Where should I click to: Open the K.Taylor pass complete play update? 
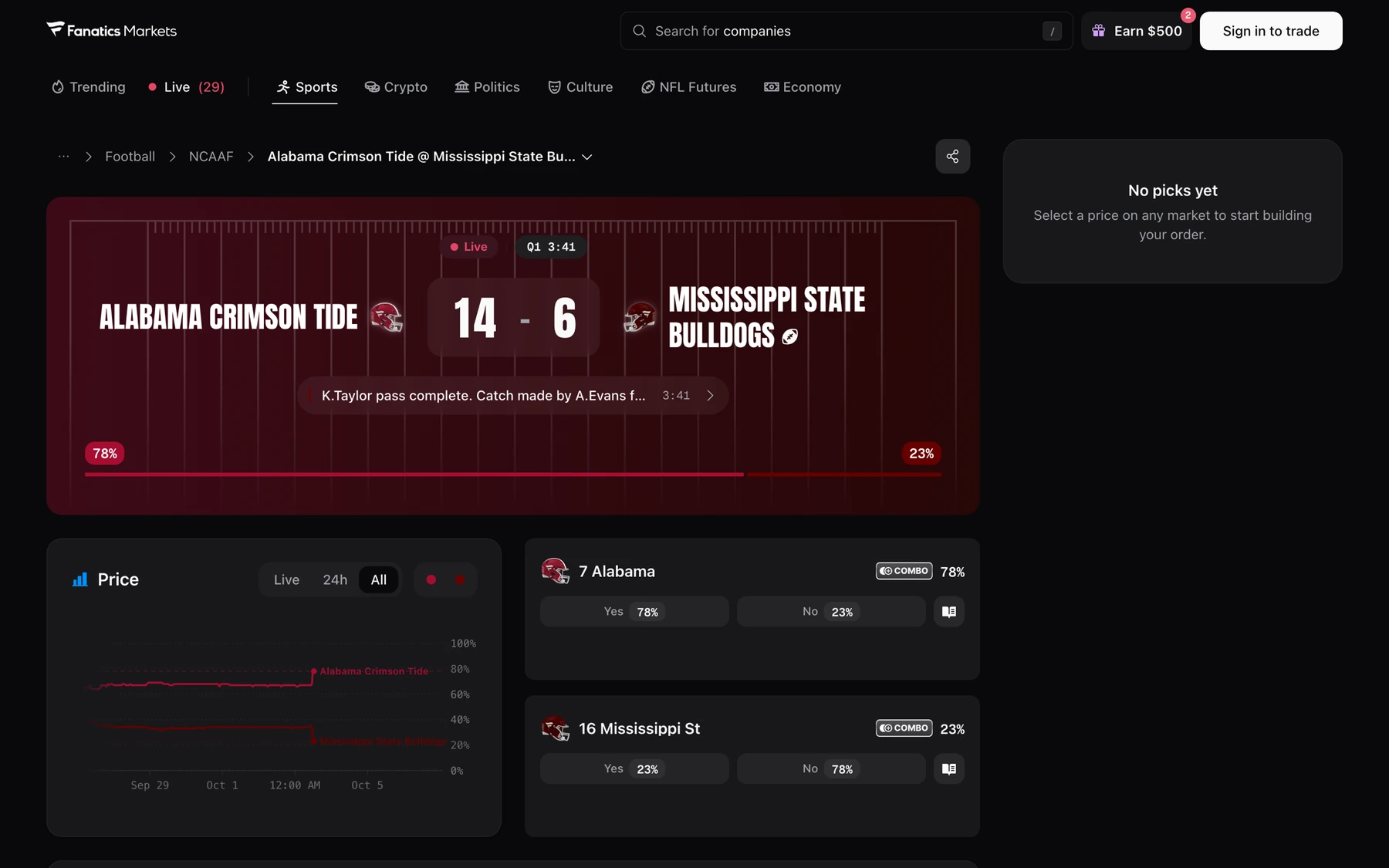tap(513, 396)
